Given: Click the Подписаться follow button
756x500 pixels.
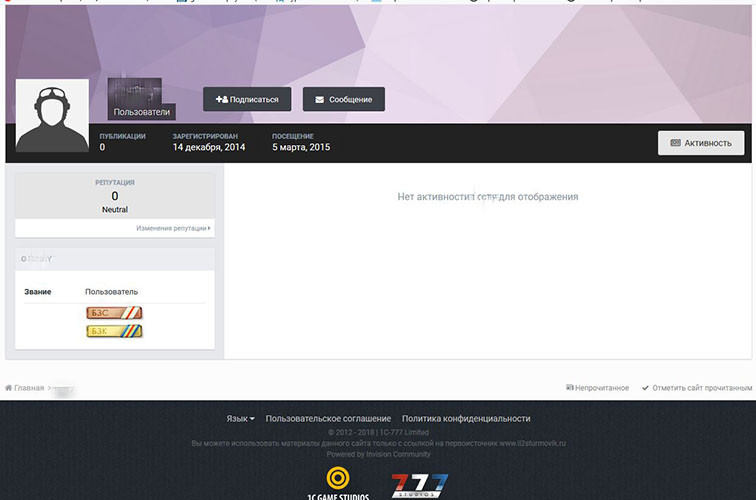Looking at the screenshot, I should click(x=247, y=99).
